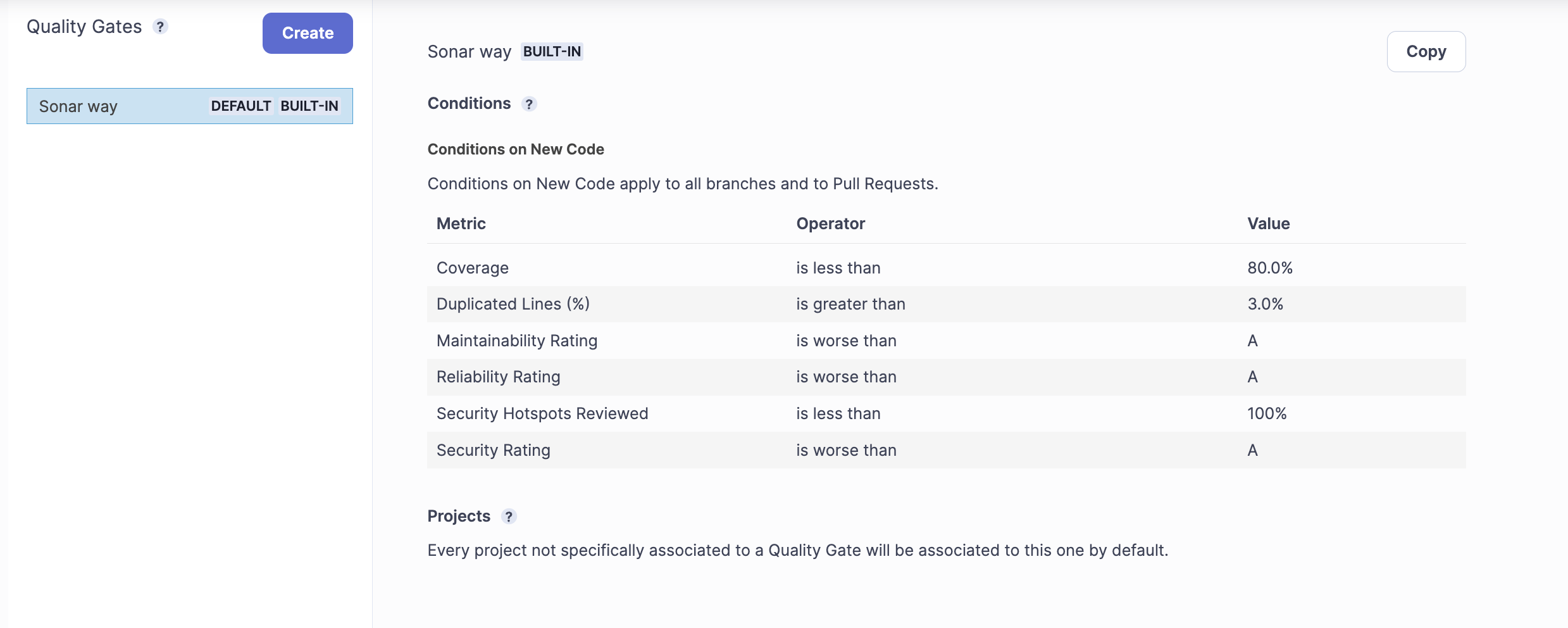Click the Conditions on New Code heading
Image resolution: width=1568 pixels, height=628 pixels.
pos(516,149)
